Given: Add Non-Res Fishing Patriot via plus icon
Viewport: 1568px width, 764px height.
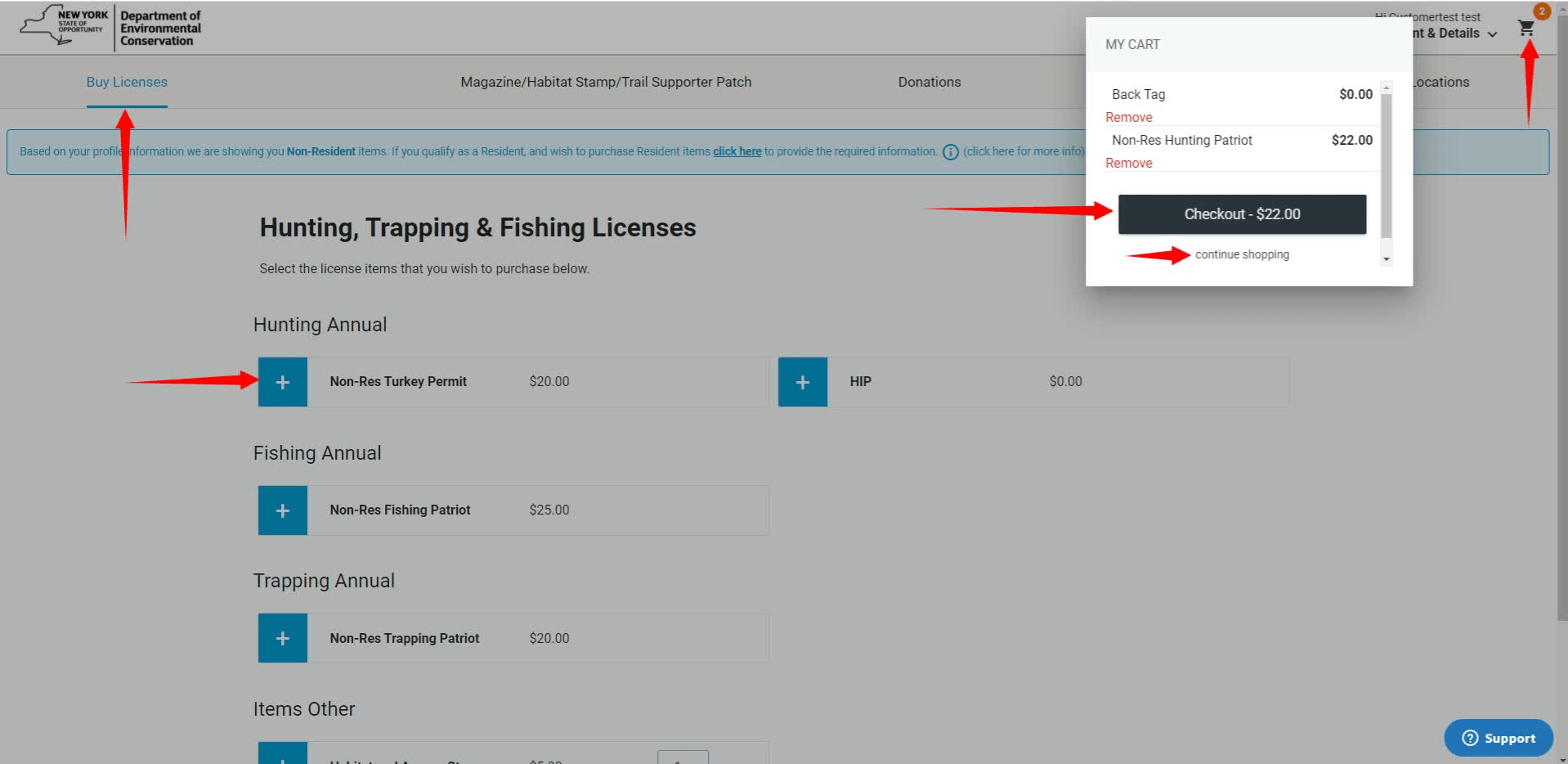Looking at the screenshot, I should [x=282, y=510].
